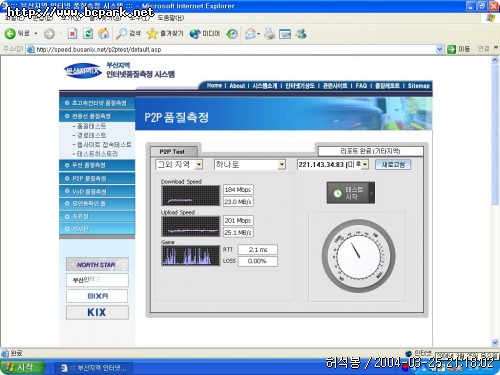
Task: Click the Edit page icon in toolbar
Action: (285, 34)
